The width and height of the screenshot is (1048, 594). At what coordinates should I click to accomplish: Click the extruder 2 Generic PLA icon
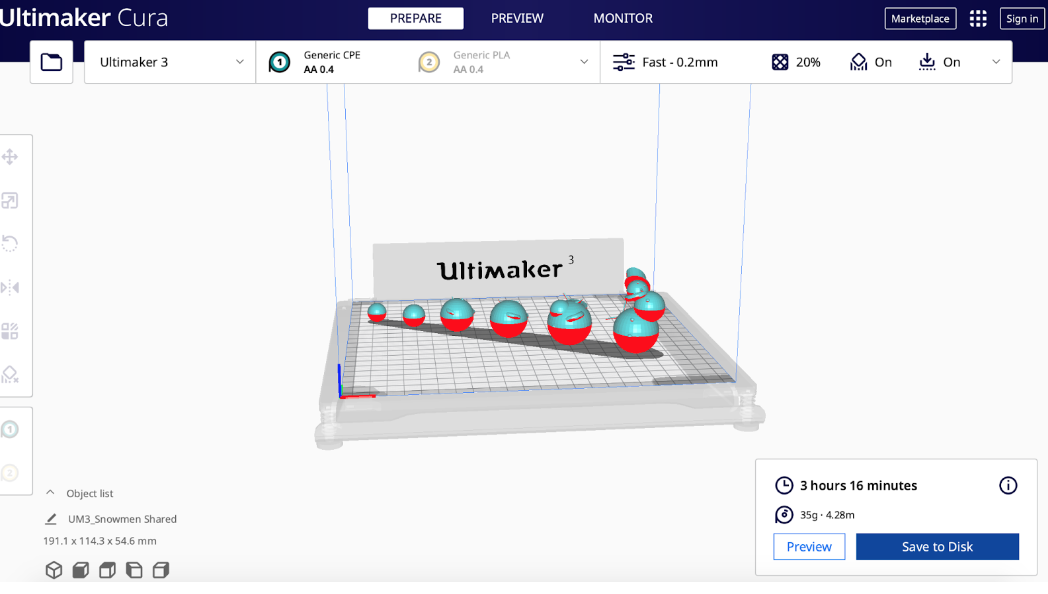click(x=429, y=62)
